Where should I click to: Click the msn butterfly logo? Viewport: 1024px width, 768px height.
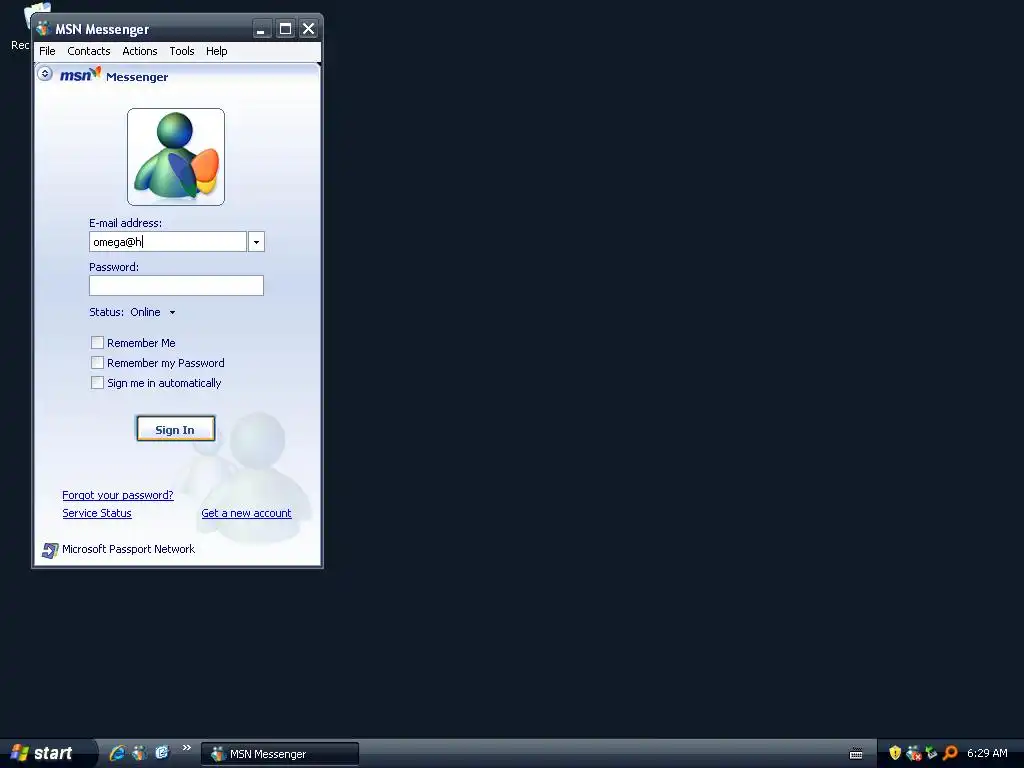tap(81, 74)
